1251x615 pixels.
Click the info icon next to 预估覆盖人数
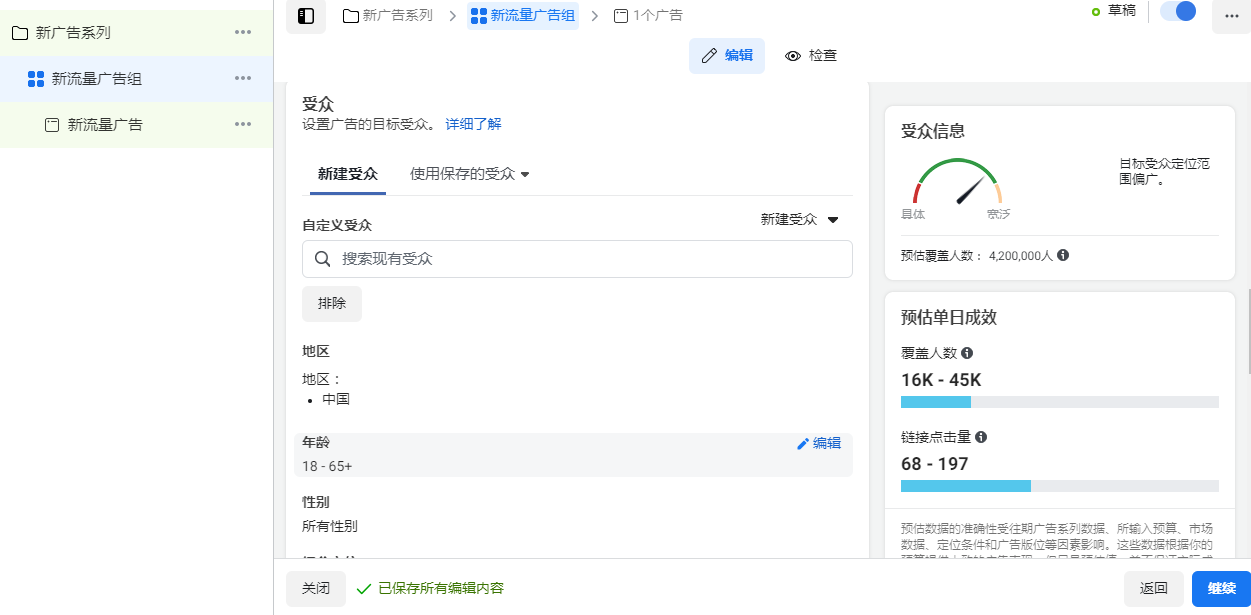click(x=1063, y=255)
